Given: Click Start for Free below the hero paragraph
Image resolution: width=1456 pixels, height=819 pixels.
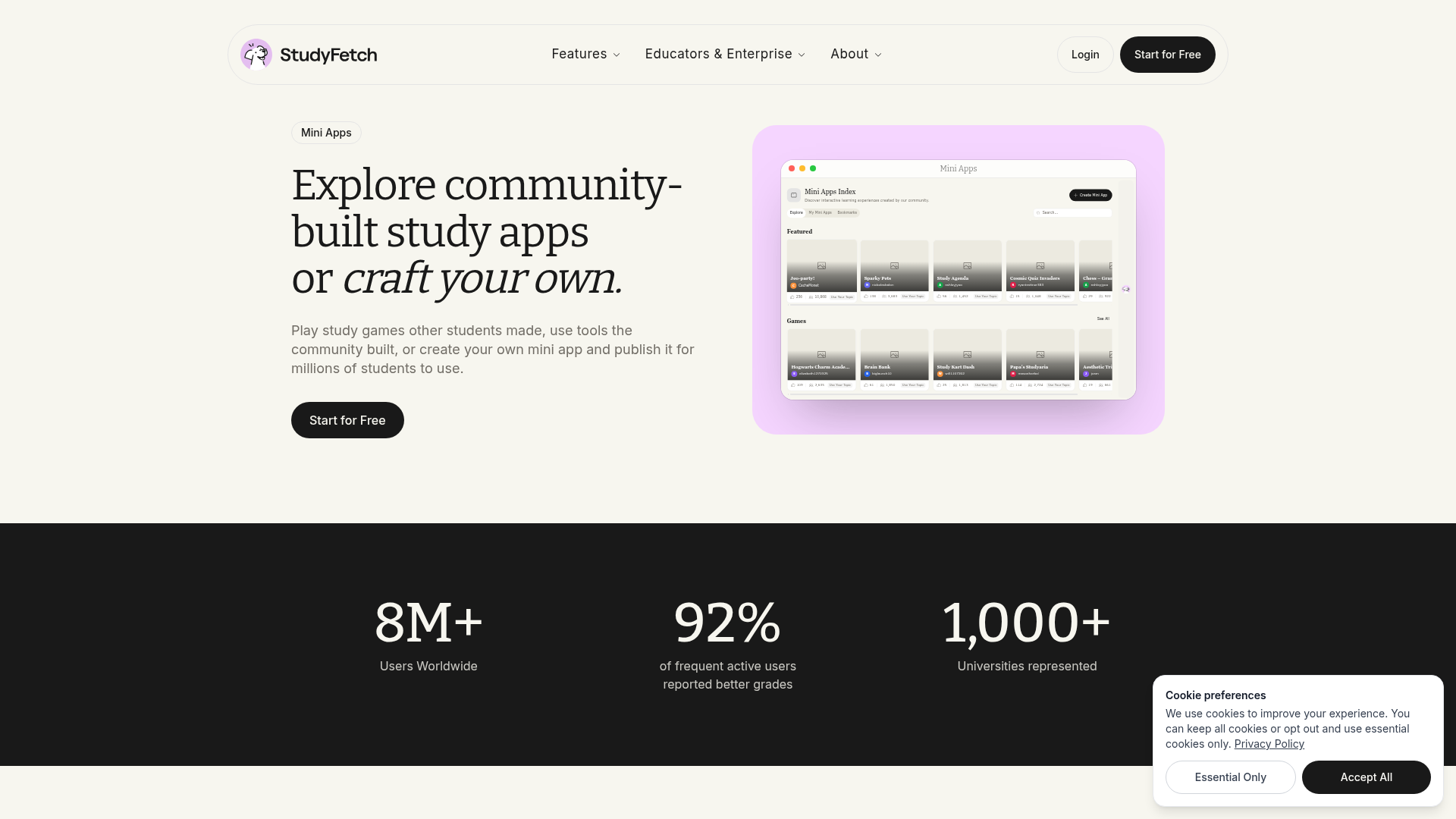Looking at the screenshot, I should pos(347,420).
